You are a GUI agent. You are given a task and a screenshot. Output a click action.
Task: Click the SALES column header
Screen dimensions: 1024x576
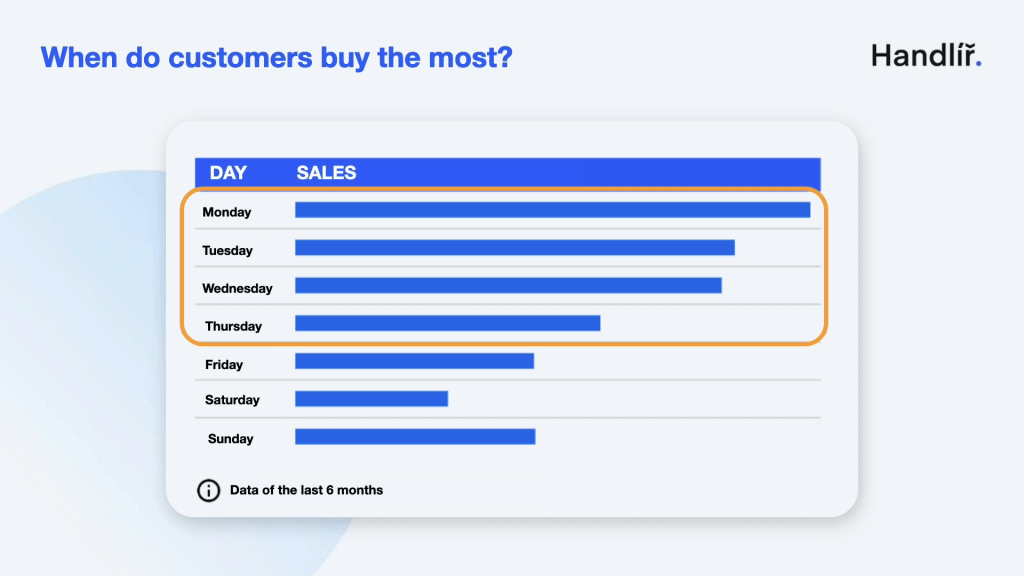[326, 173]
